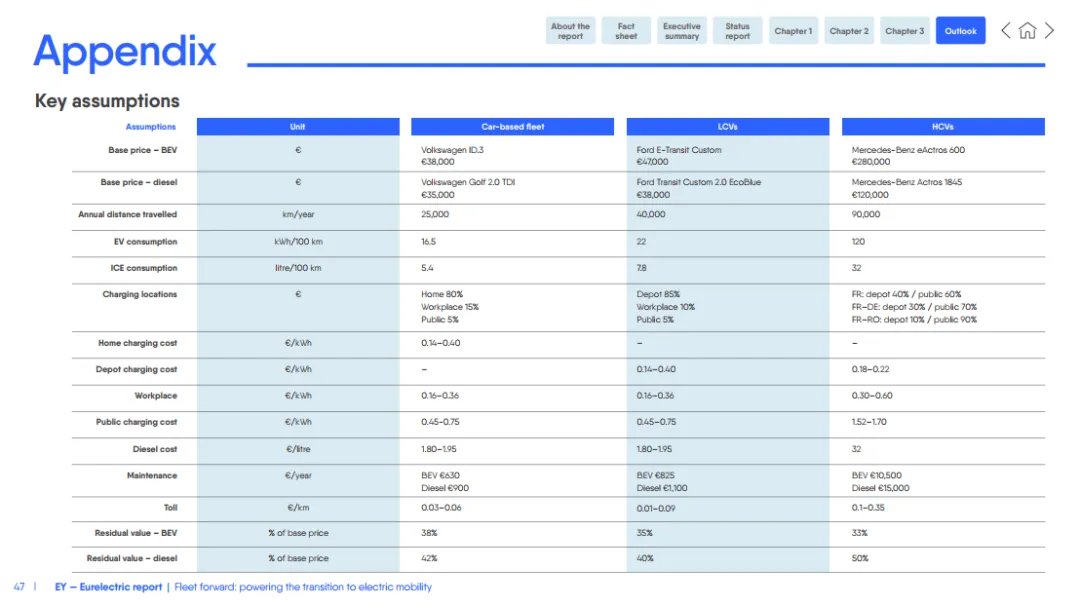Viewport: 1080px width, 607px height.
Task: Click the '25,000' annual distance value
Action: pyautogui.click(x=435, y=215)
